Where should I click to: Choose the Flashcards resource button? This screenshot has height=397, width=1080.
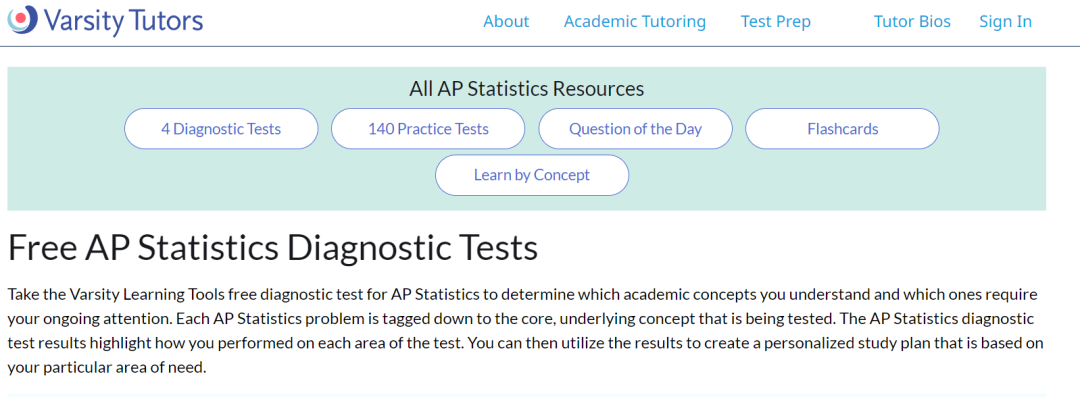pyautogui.click(x=842, y=129)
